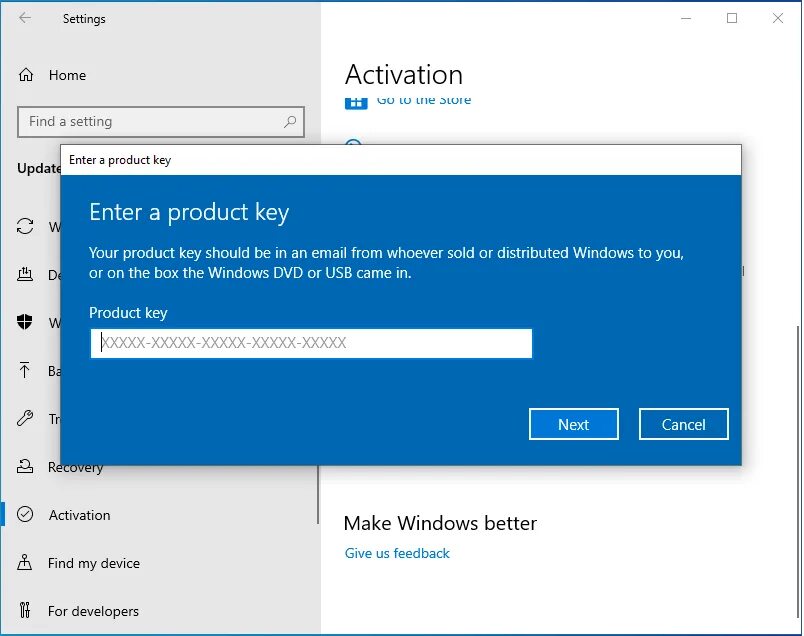Click the For developers tools icon
This screenshot has height=636, width=804.
point(25,610)
